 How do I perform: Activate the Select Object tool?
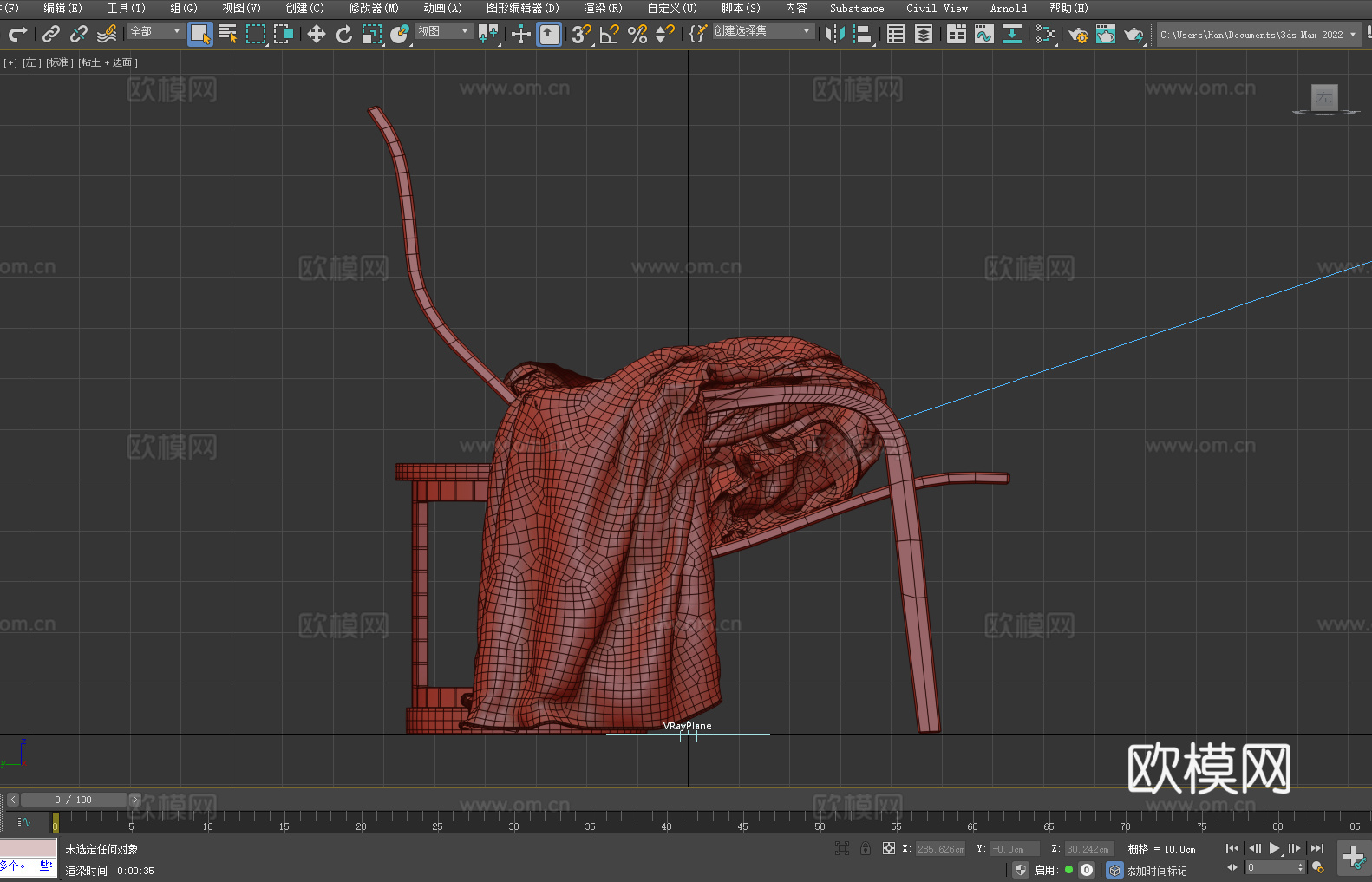click(x=200, y=34)
